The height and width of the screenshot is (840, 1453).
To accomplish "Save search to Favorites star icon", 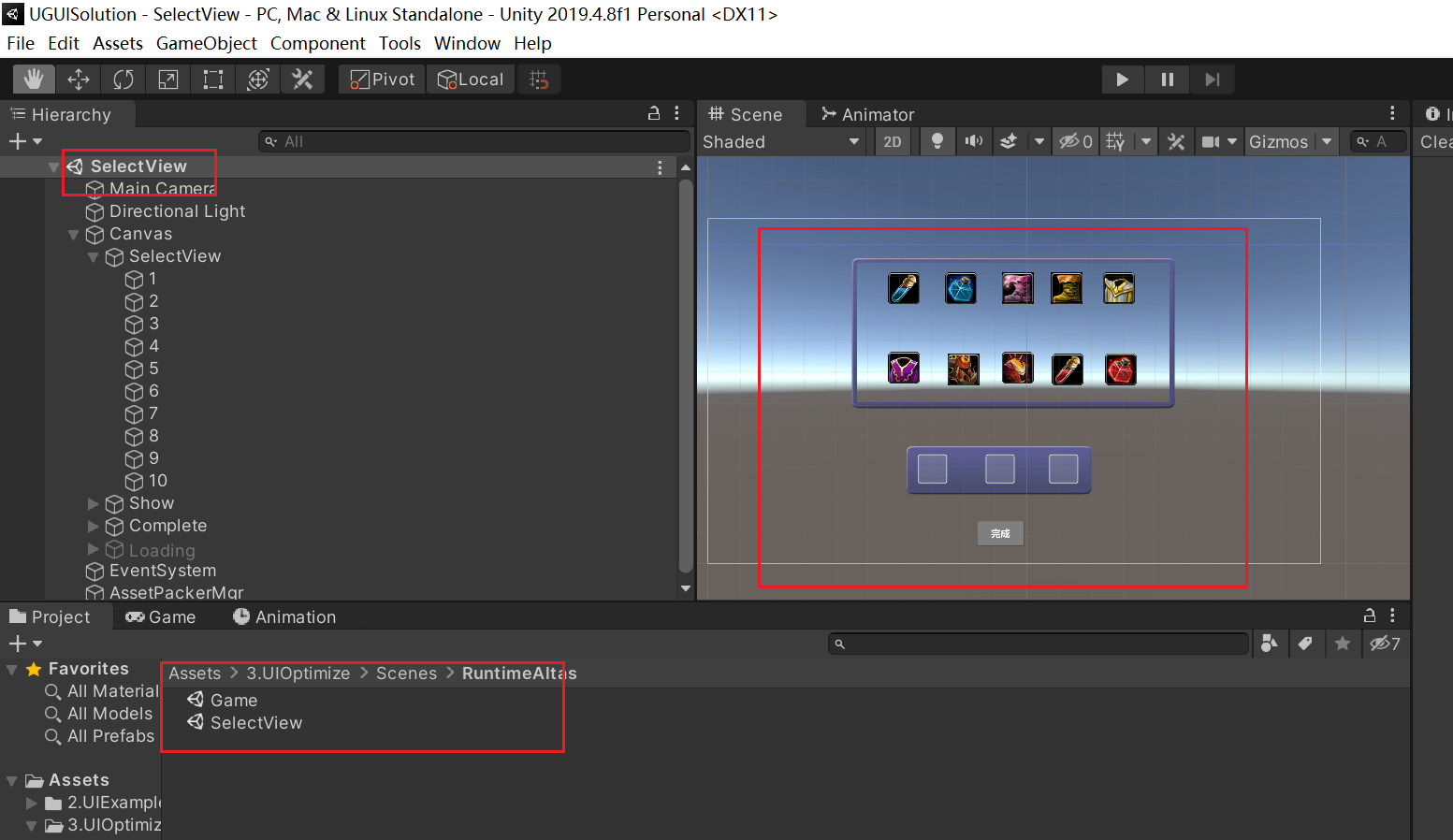I will 1342,644.
